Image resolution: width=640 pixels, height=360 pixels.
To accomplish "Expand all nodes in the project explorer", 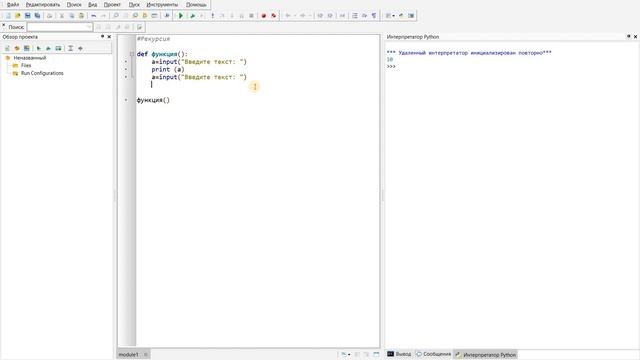I will point(70,48).
